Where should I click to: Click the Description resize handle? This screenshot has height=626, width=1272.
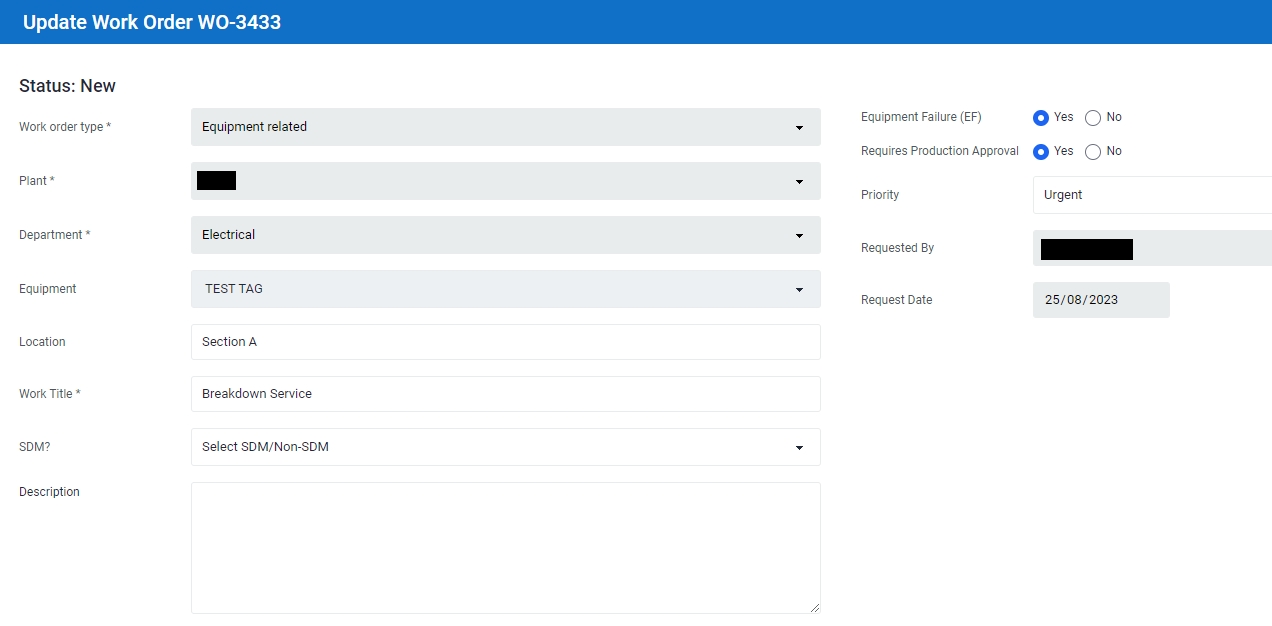814,607
